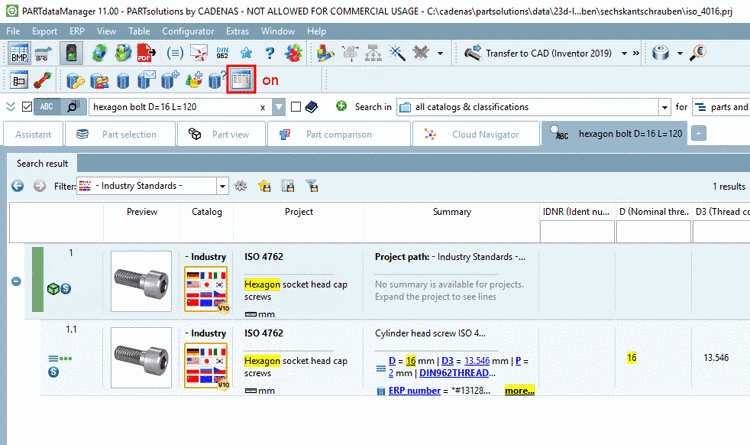Click the parentheses equals-sign toolbar icon
The height and width of the screenshot is (445, 750).
coord(175,53)
